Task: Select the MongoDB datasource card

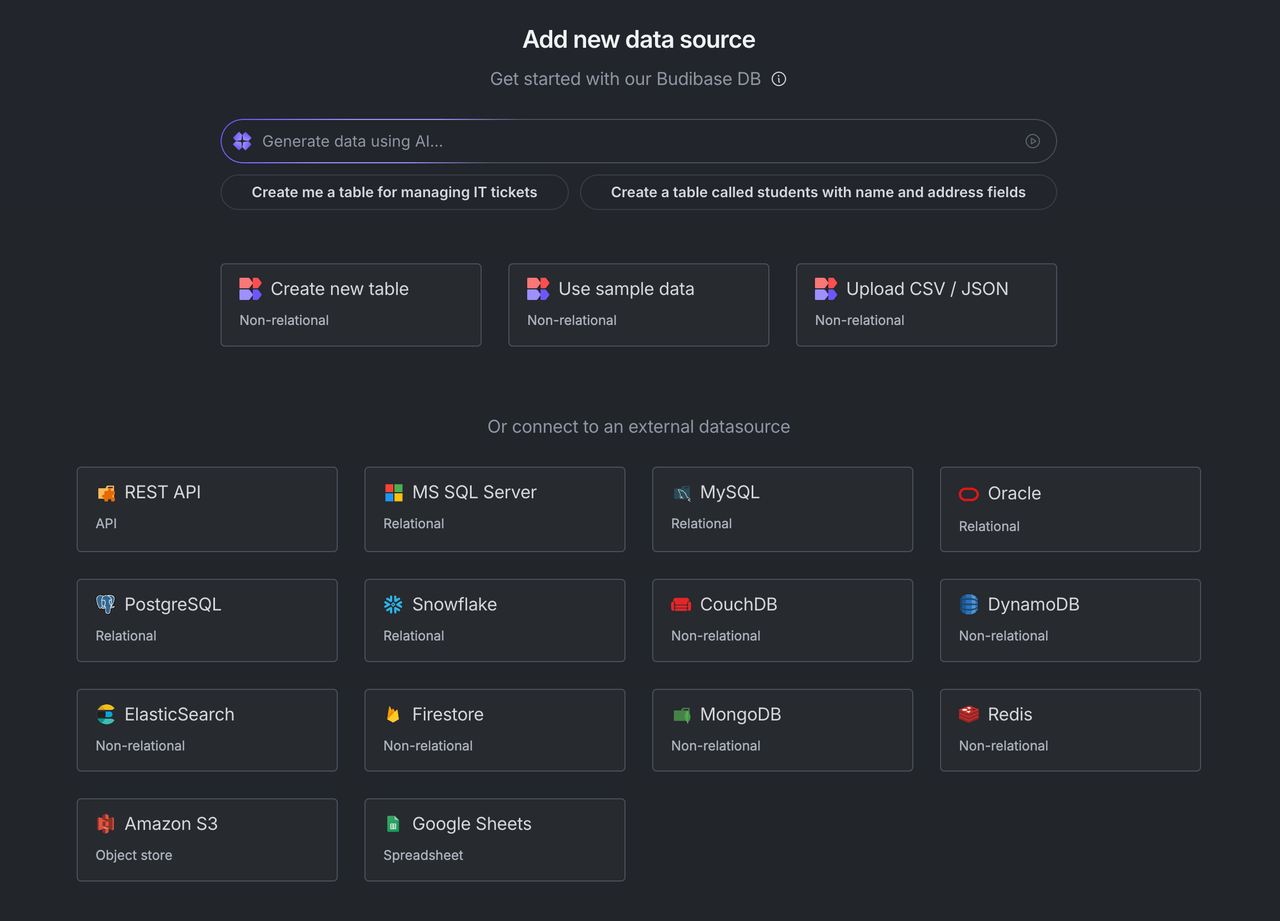Action: pyautogui.click(x=781, y=729)
